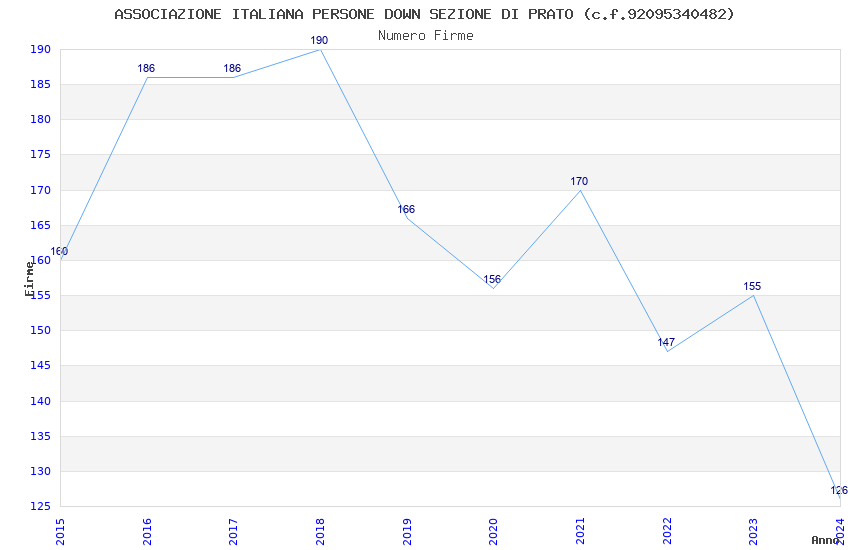Click y-axis tick label 125

(40, 506)
